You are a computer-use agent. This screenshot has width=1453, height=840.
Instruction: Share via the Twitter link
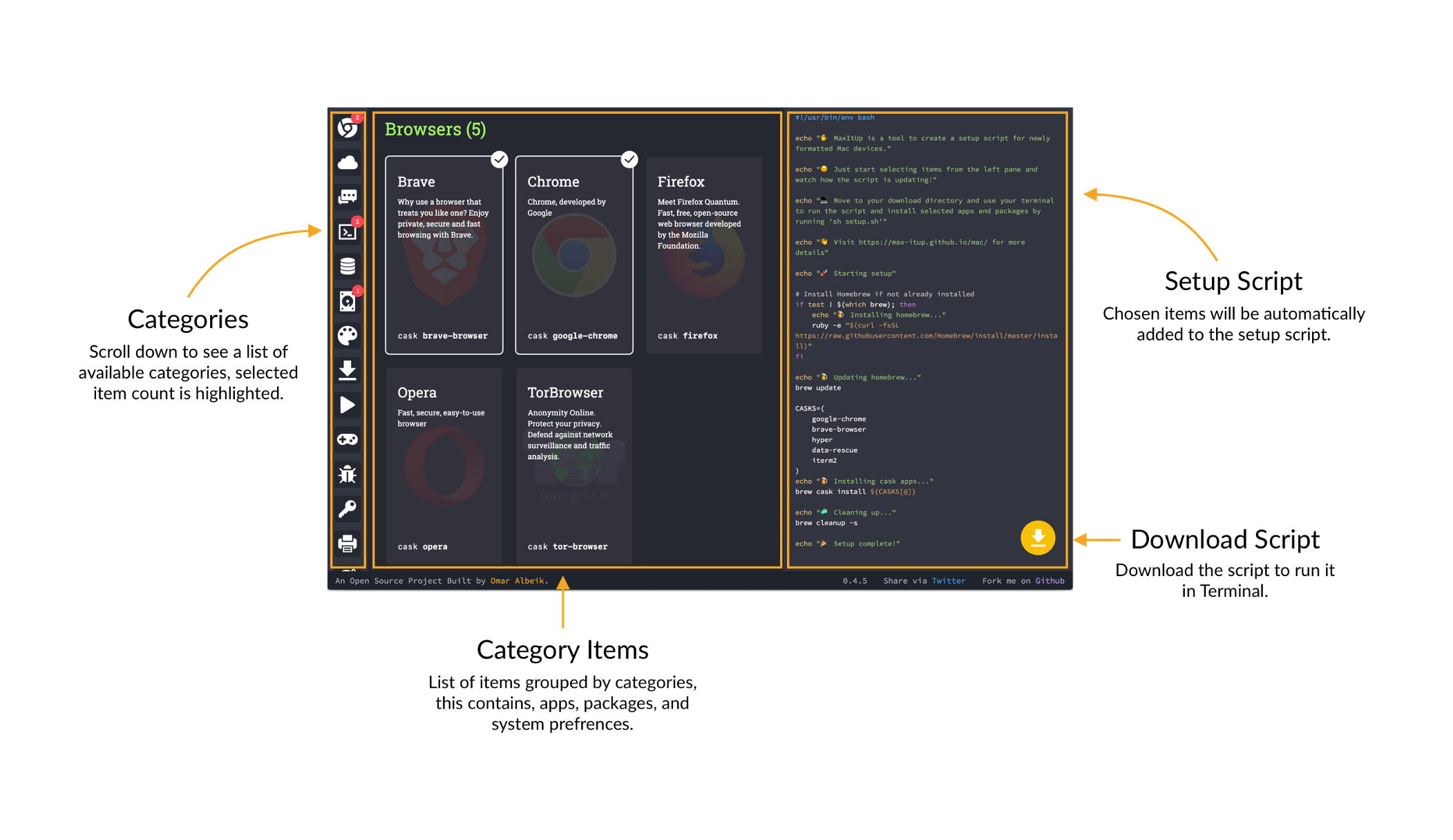point(948,581)
